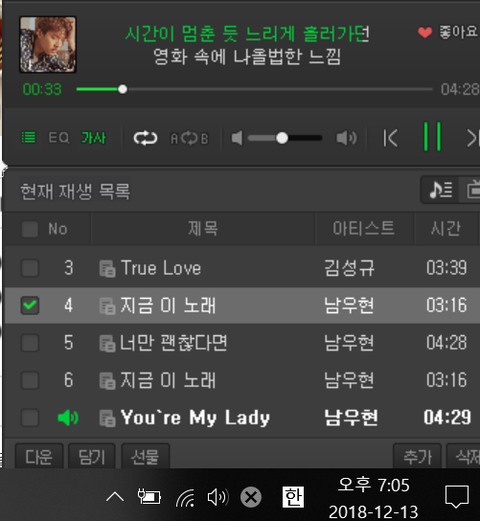Sort the playlist by 아티스트 column
The image size is (480, 521).
(364, 229)
